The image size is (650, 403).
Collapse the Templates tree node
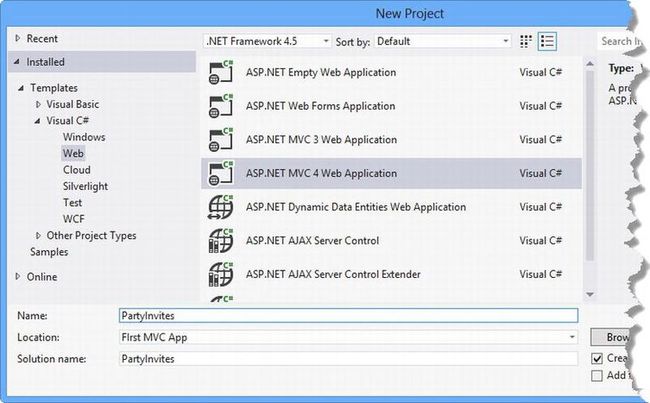[x=21, y=88]
